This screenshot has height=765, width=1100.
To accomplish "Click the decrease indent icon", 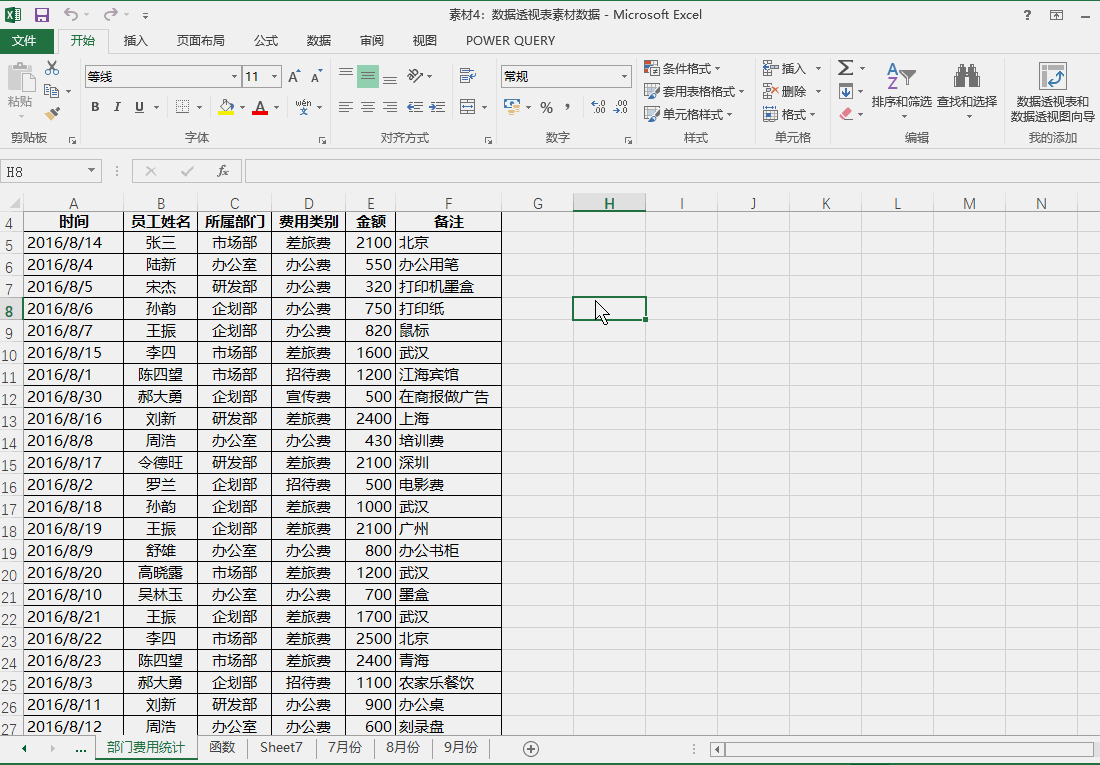I will coord(415,107).
